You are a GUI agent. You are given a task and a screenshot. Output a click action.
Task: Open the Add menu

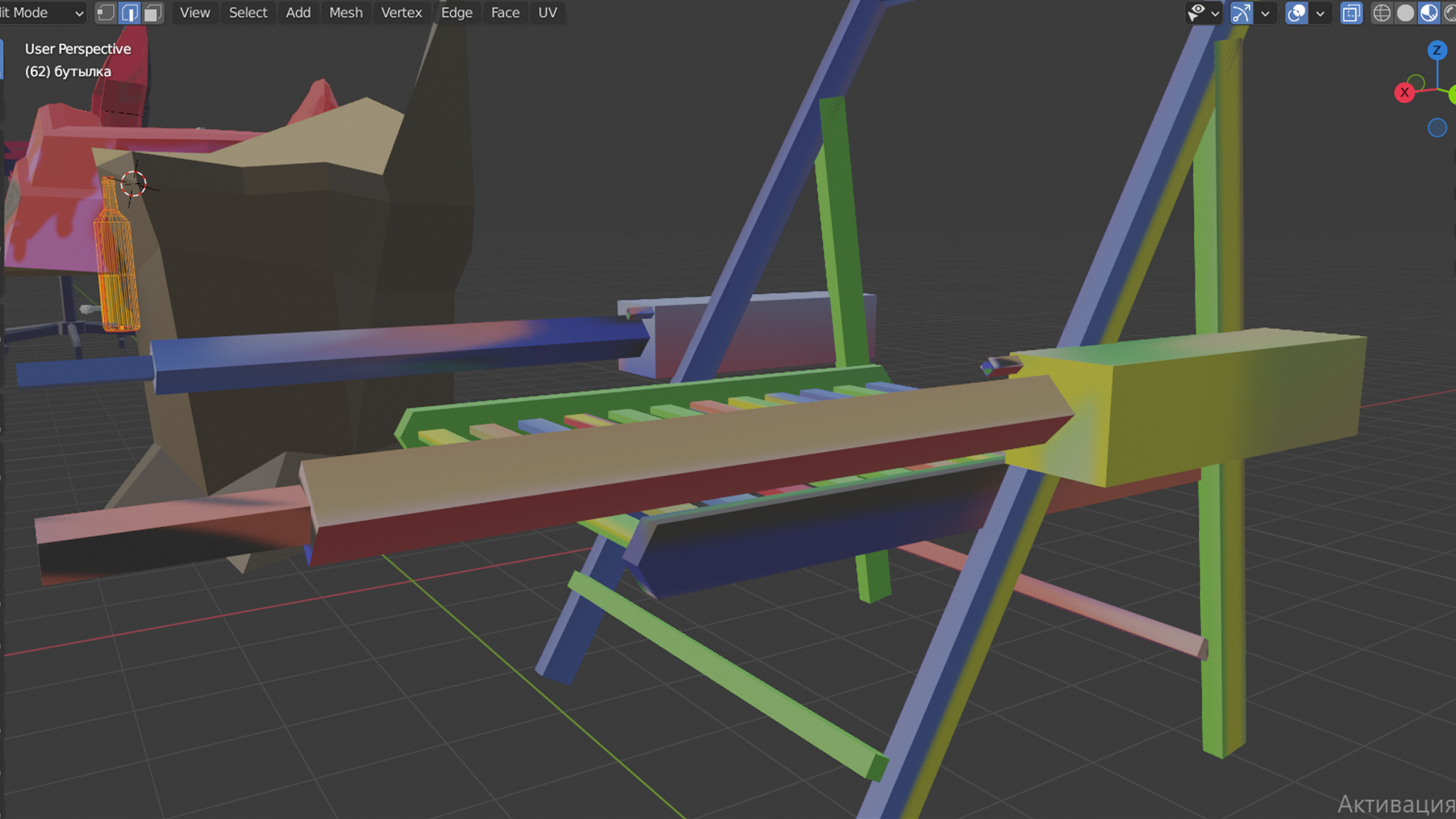click(298, 13)
